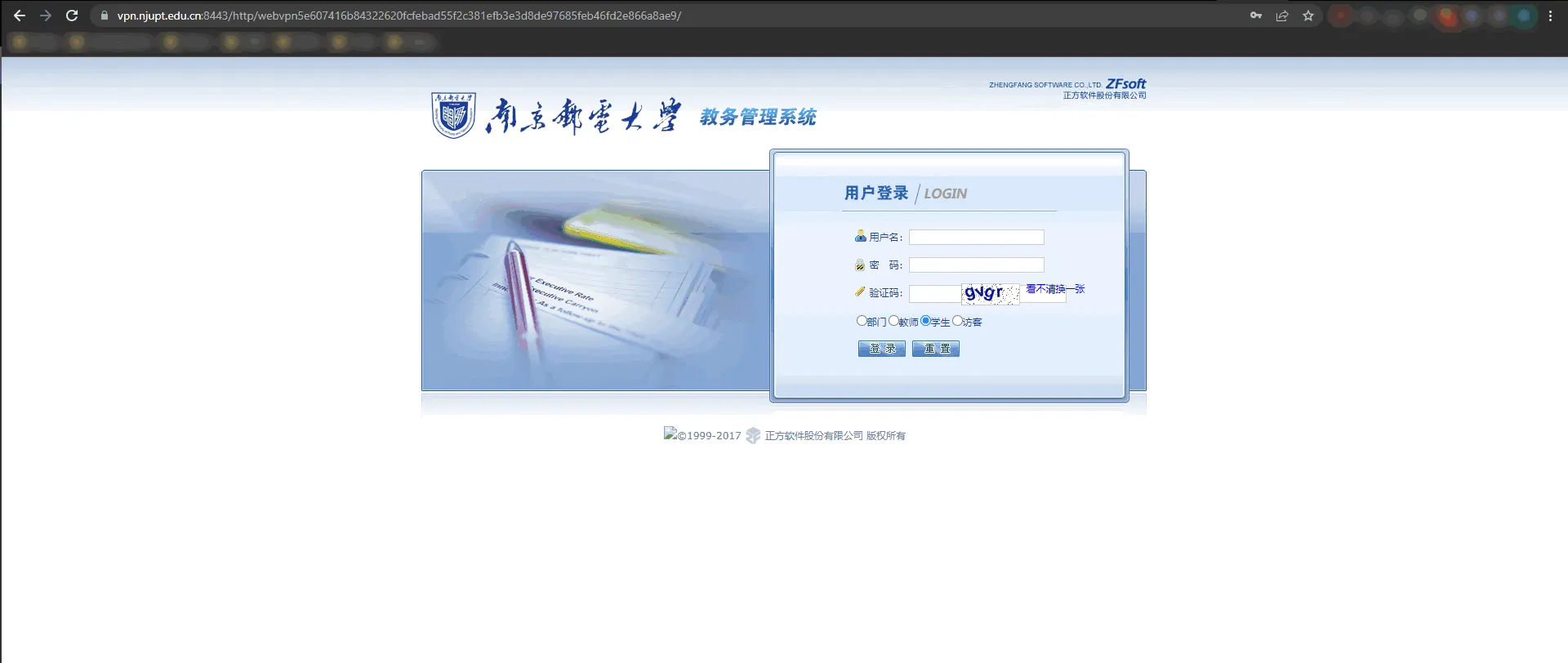Click the 用户登录 LOGIN heading
This screenshot has width=1568, height=663.
906,194
